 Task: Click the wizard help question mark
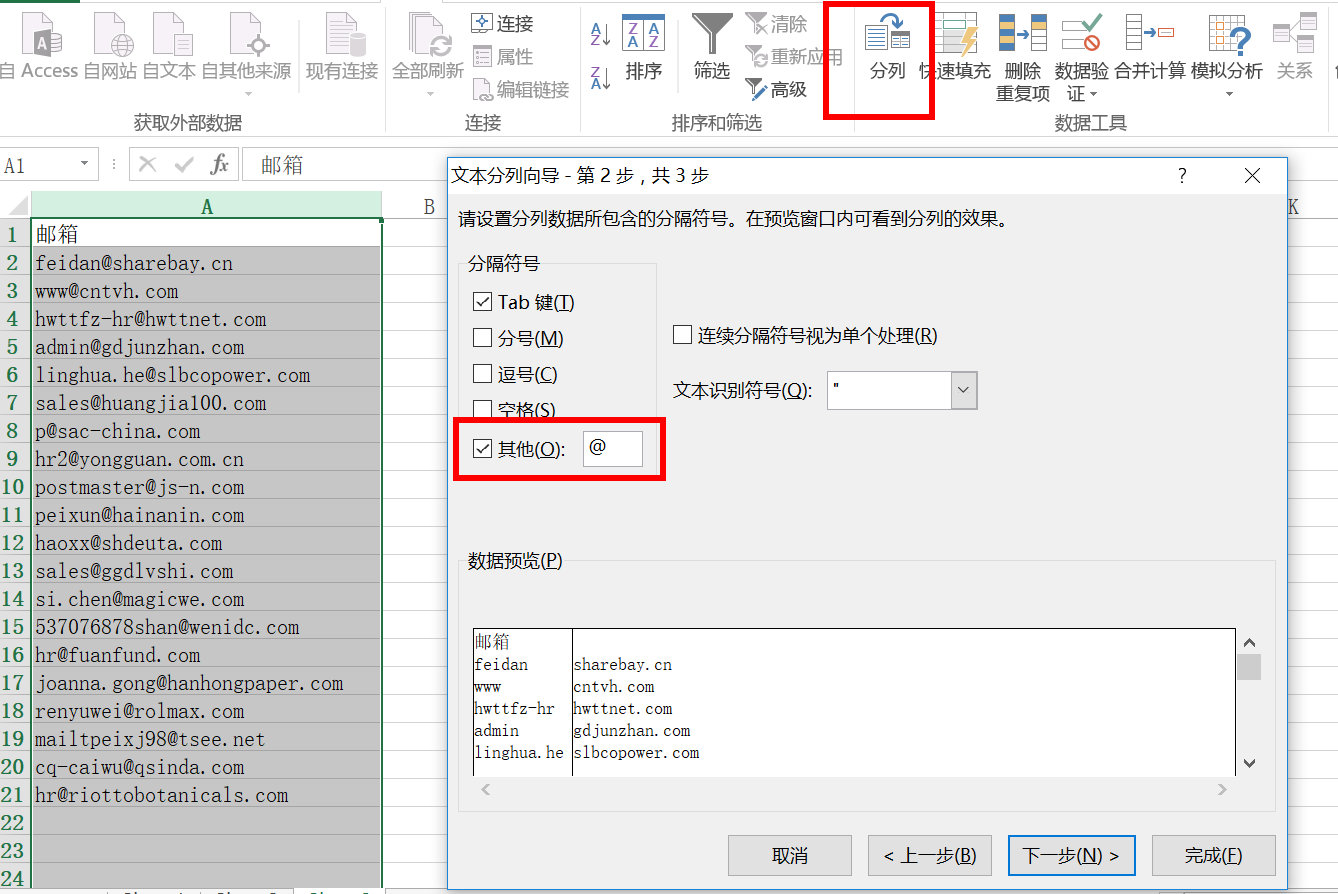[1182, 176]
